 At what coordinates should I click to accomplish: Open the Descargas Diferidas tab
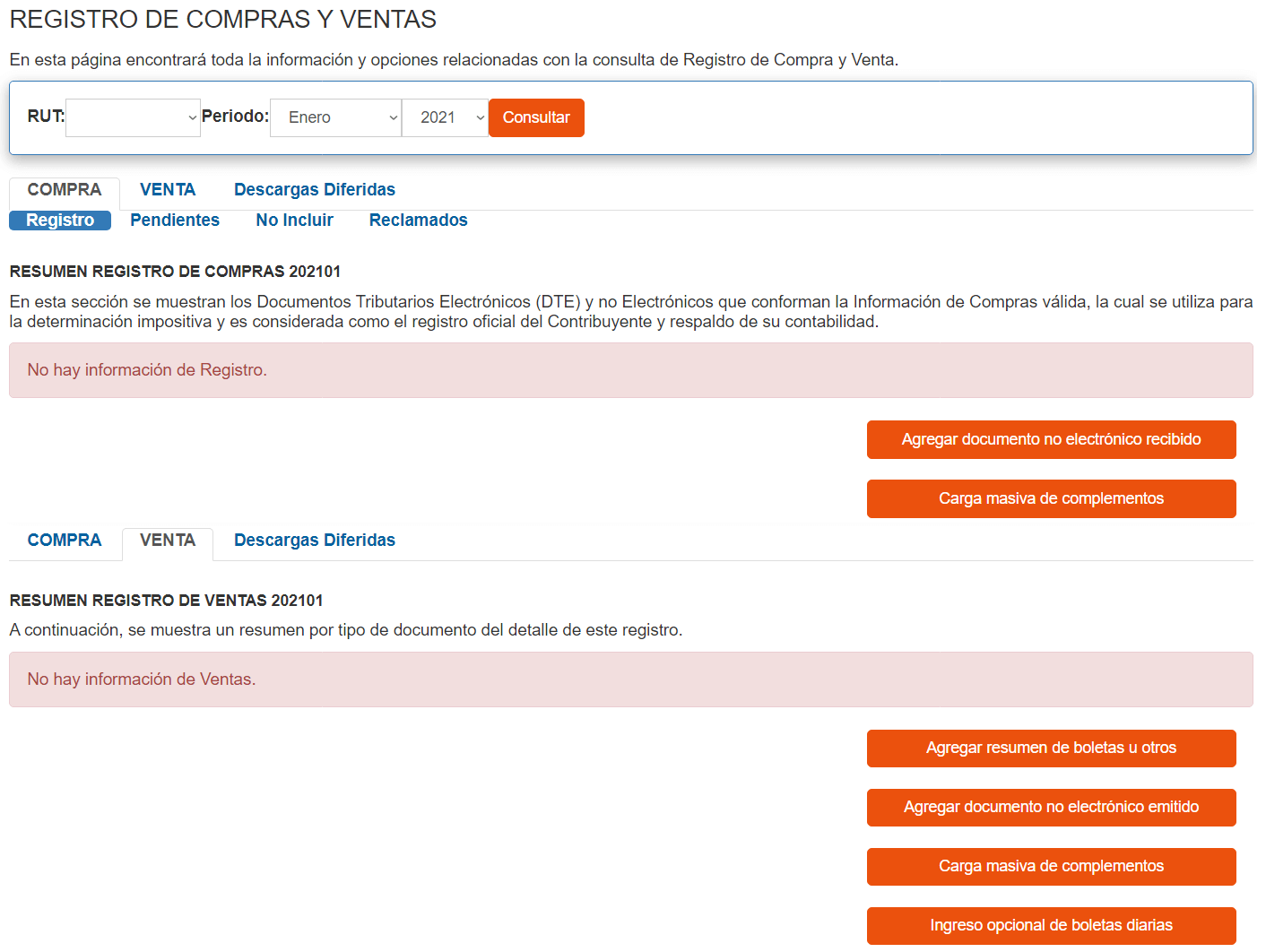coord(315,189)
